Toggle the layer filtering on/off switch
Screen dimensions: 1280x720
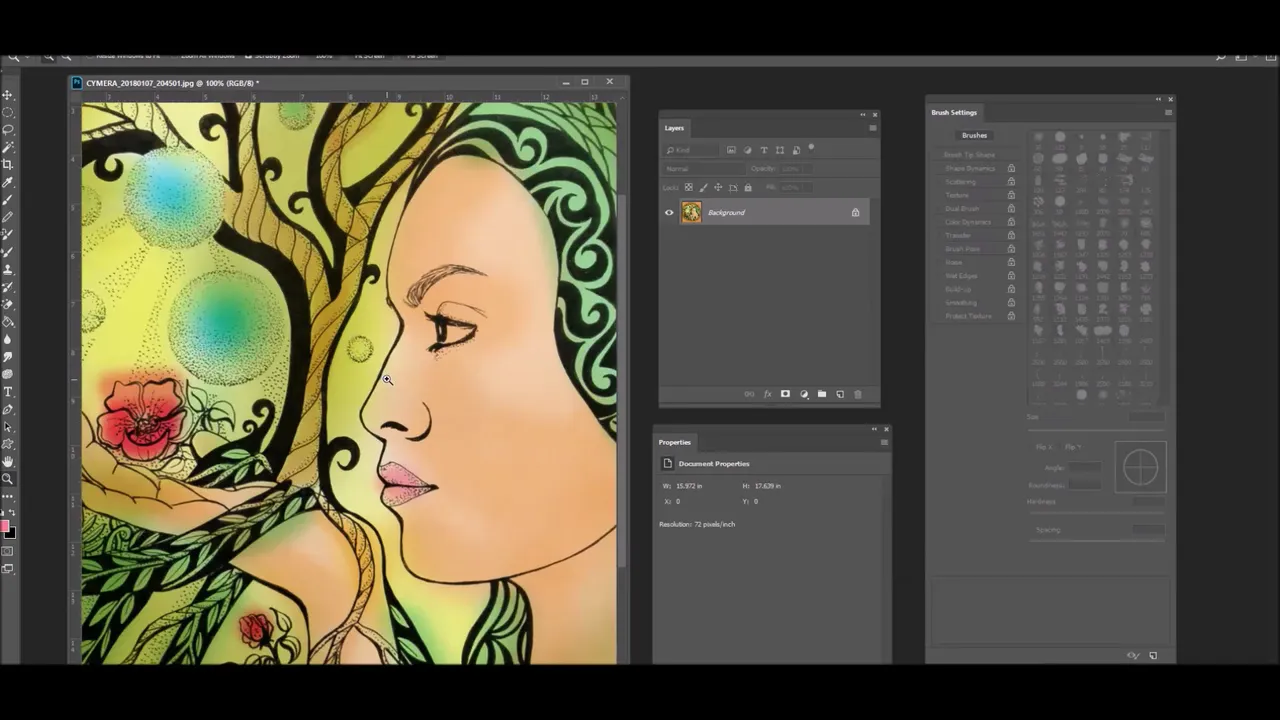811,148
